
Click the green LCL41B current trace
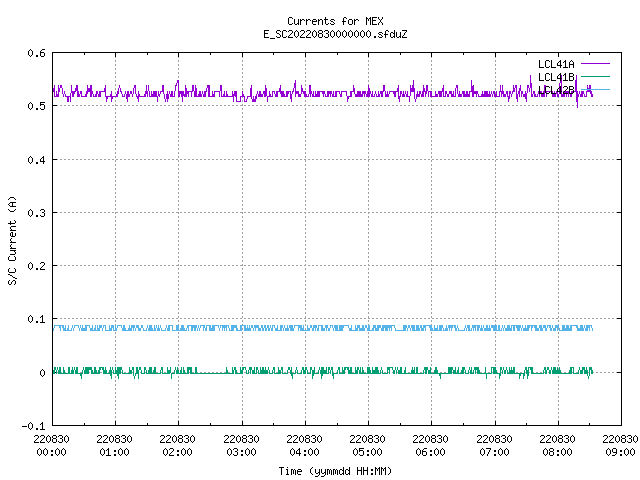[322, 371]
